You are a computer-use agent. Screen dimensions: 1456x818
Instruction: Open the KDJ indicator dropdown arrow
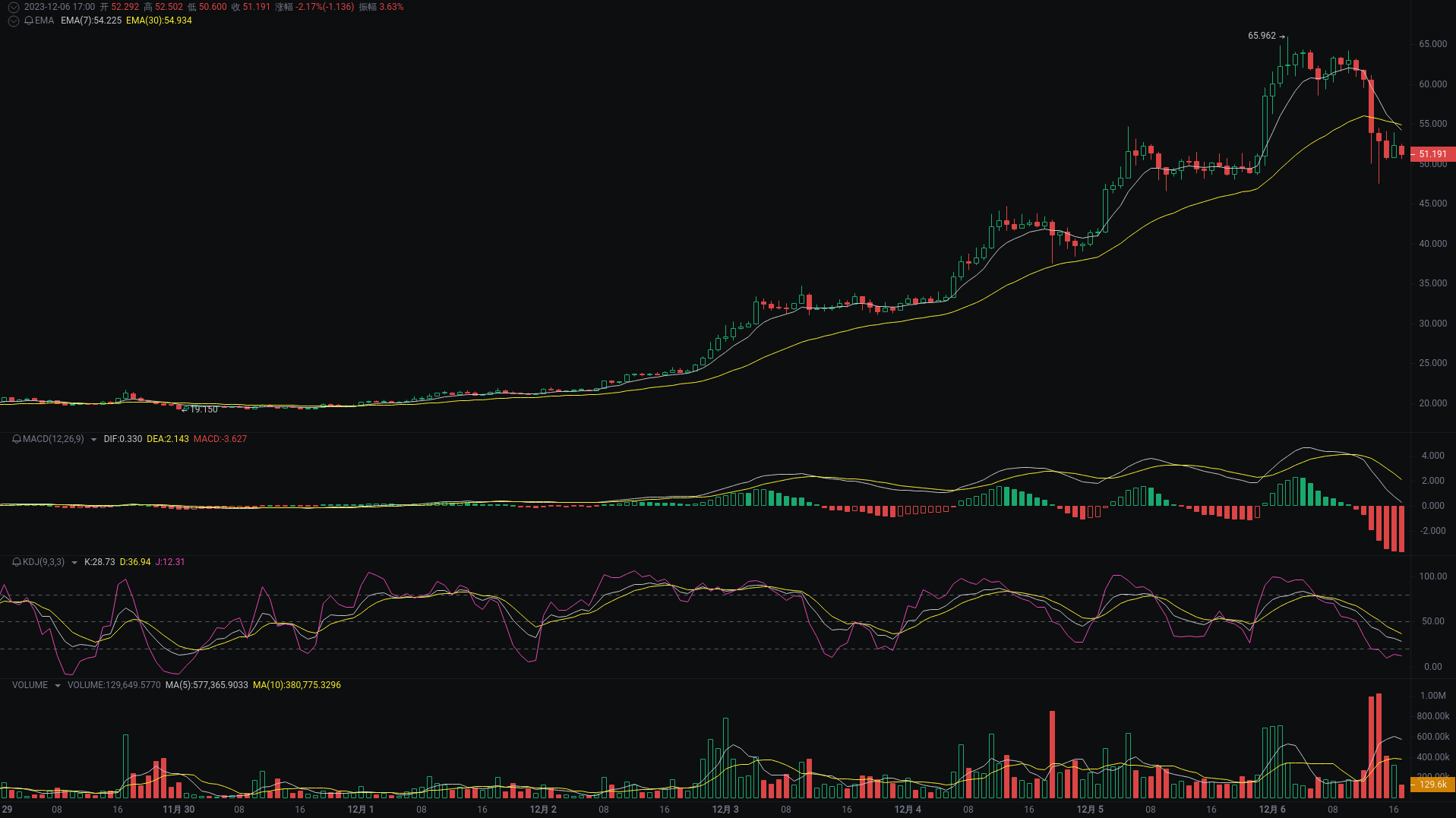(x=74, y=562)
